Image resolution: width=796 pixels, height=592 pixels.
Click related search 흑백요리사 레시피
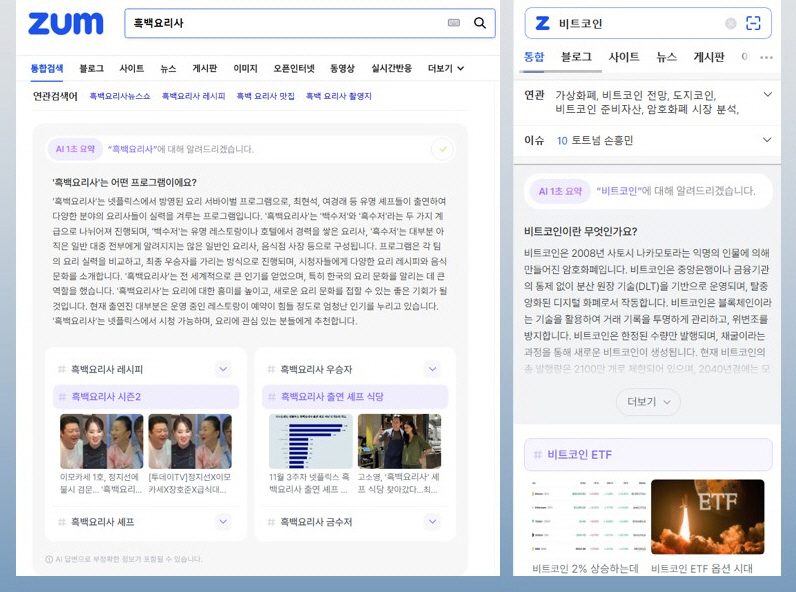pos(193,96)
